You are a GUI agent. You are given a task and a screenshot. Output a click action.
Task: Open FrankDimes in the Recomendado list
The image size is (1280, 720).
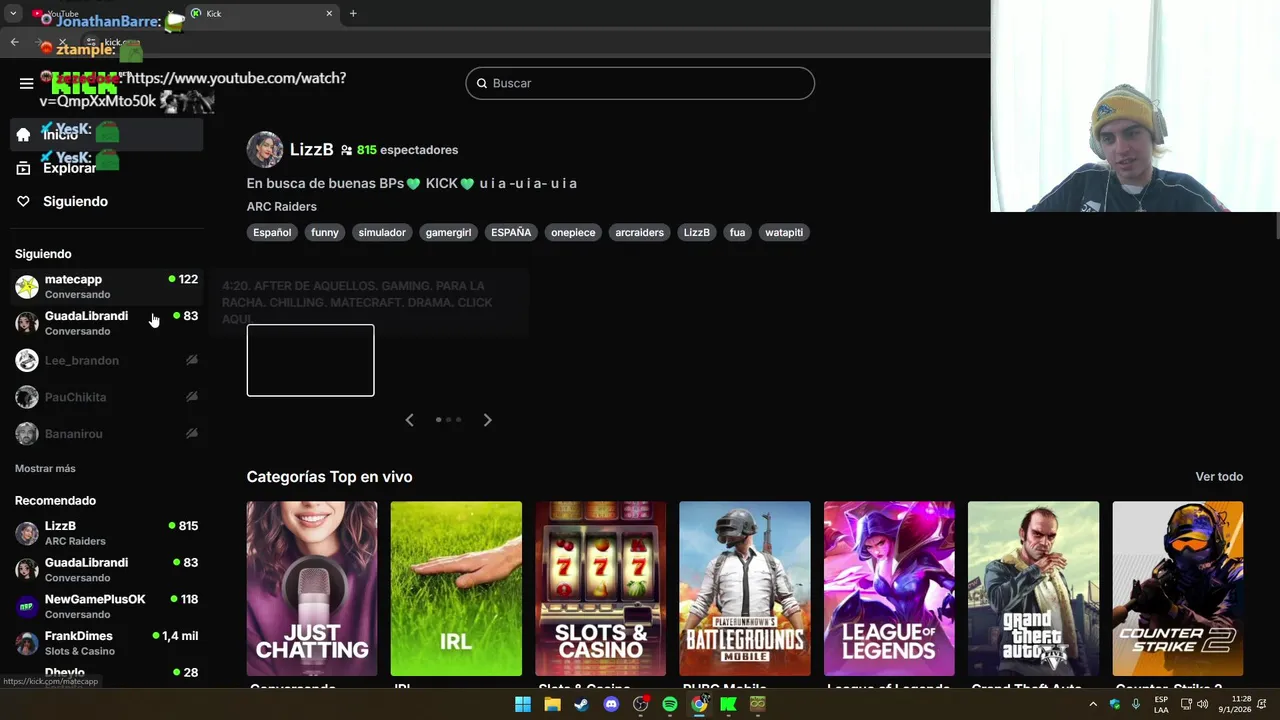pos(106,643)
